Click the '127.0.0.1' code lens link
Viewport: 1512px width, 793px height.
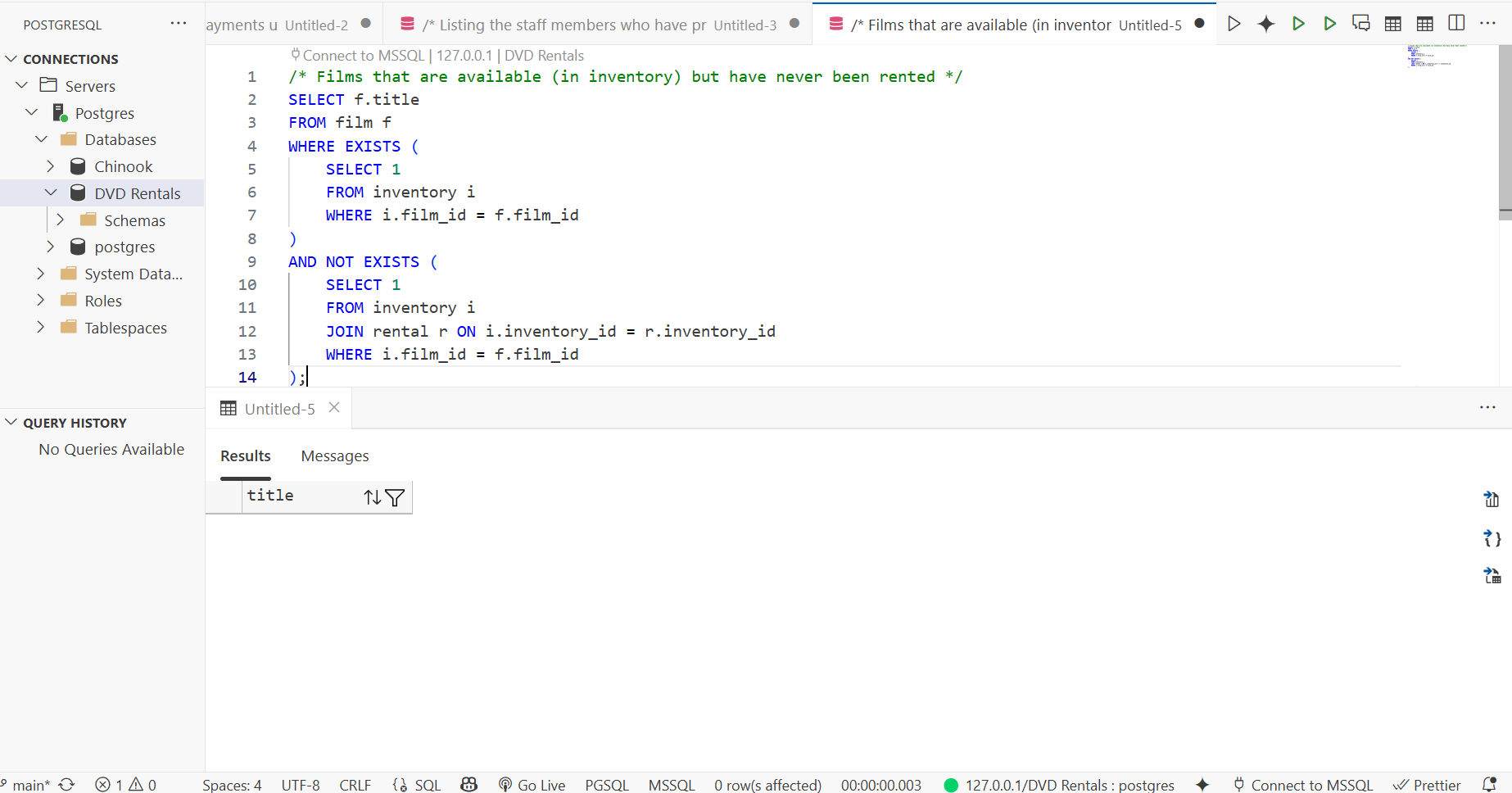(x=464, y=55)
